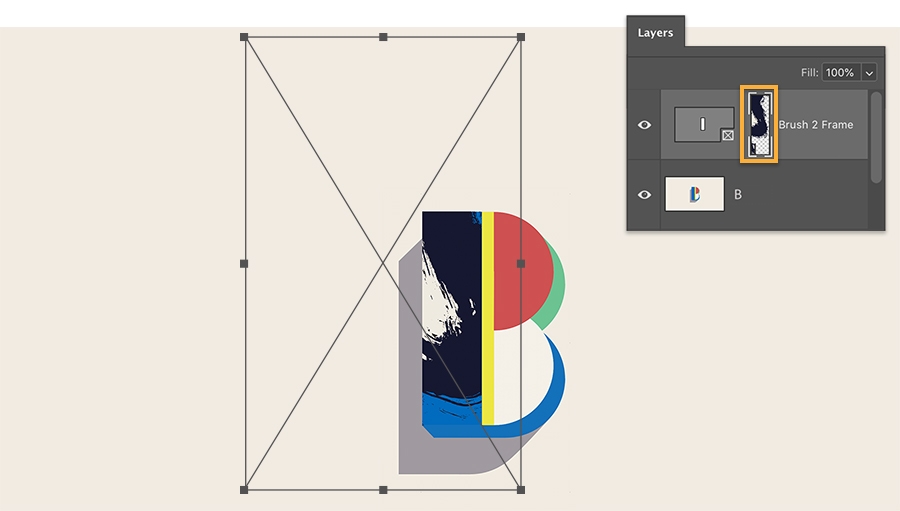Viewport: 900px width, 511px height.
Task: Select the frame thumbnail of Brush 2 Frame
Action: (x=704, y=125)
